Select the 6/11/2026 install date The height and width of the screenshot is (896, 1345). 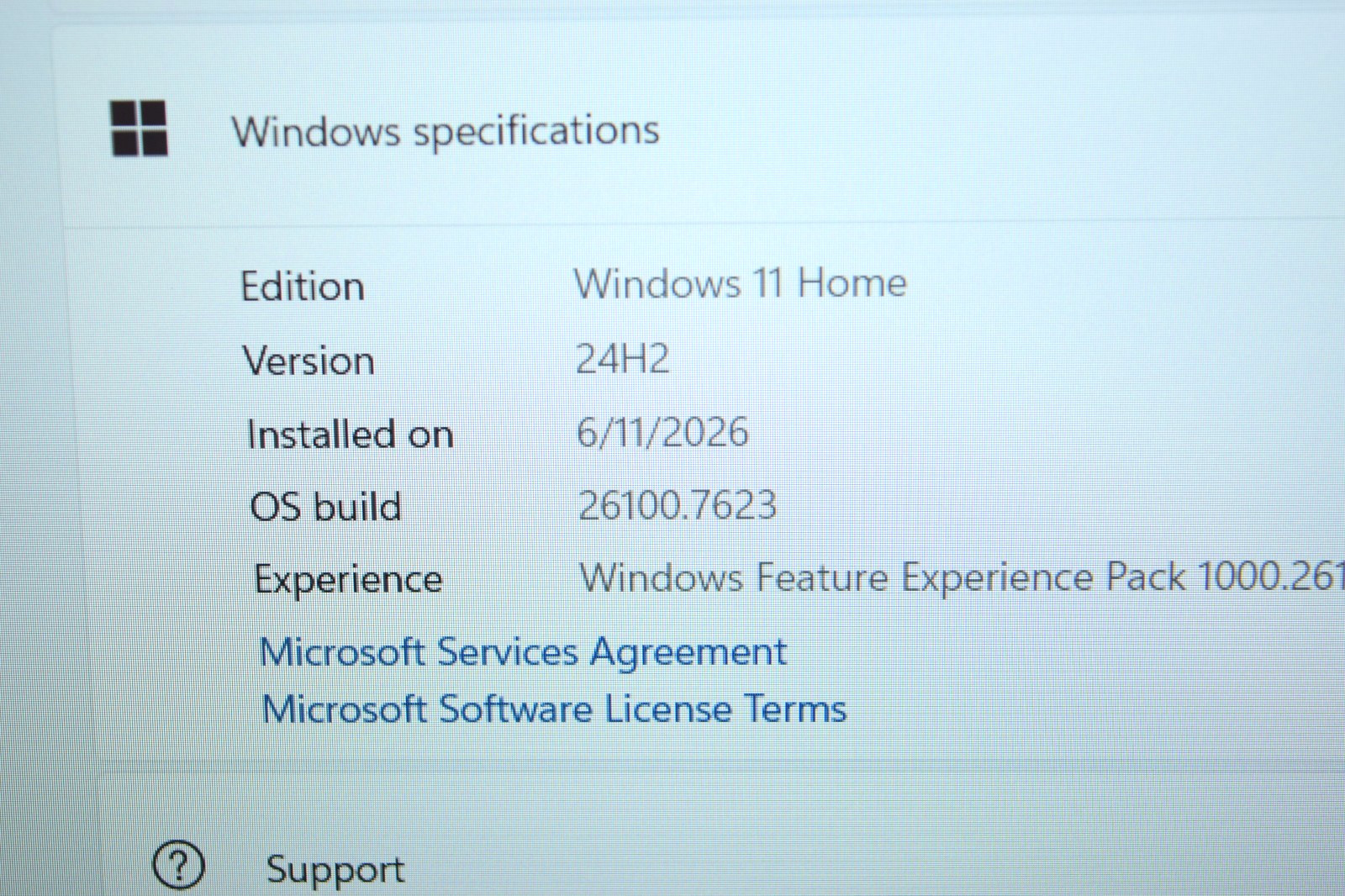662,432
